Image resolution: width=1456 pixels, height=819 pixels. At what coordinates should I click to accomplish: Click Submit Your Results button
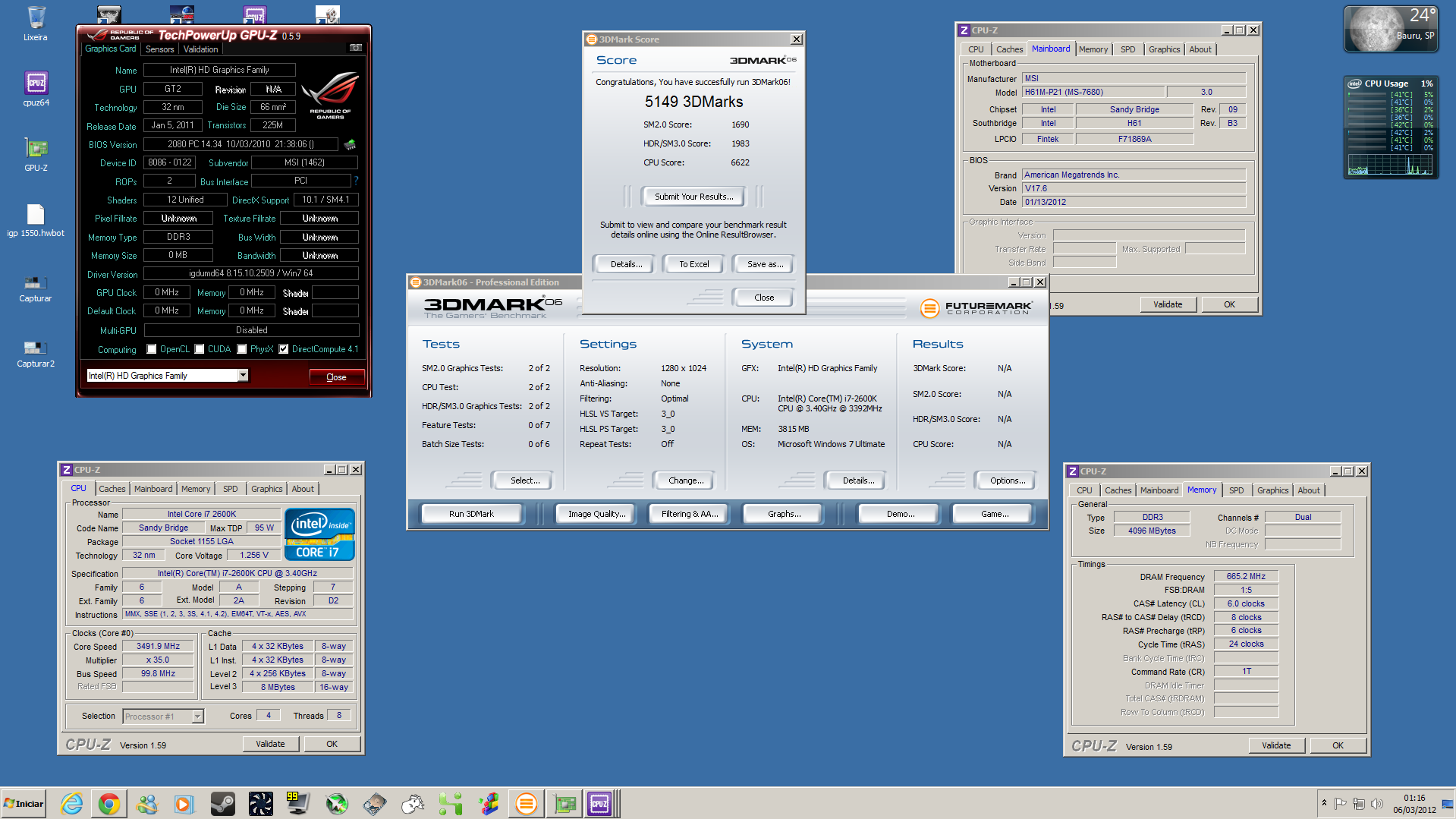tap(693, 197)
